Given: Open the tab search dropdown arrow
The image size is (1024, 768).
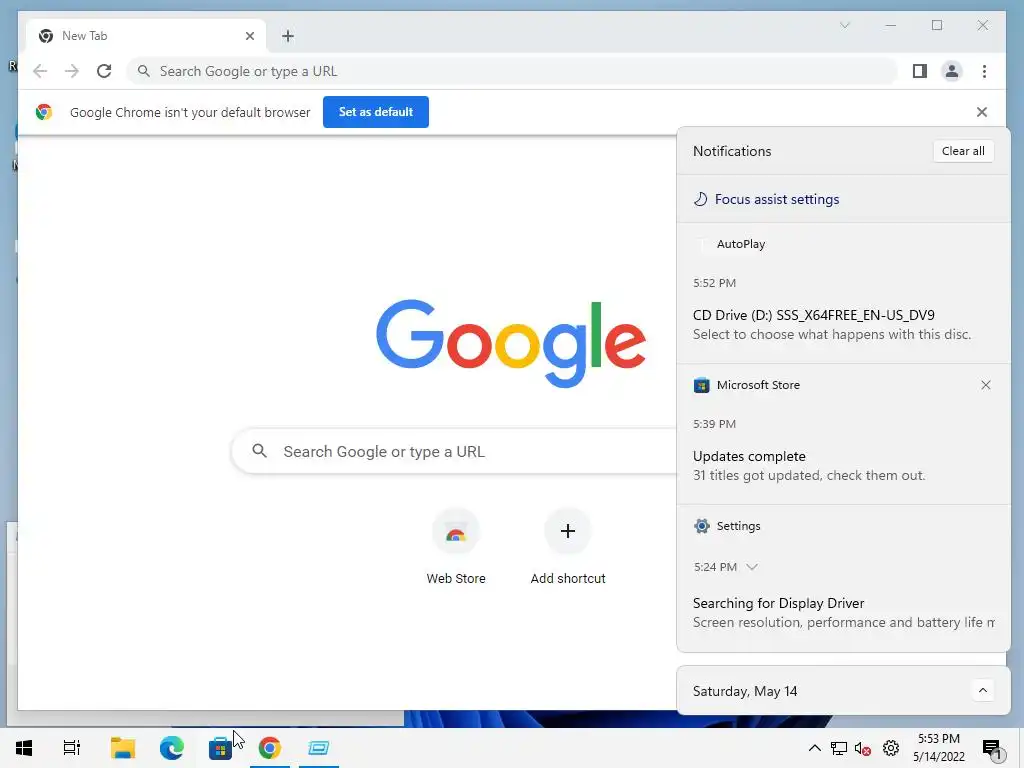Looking at the screenshot, I should (844, 25).
